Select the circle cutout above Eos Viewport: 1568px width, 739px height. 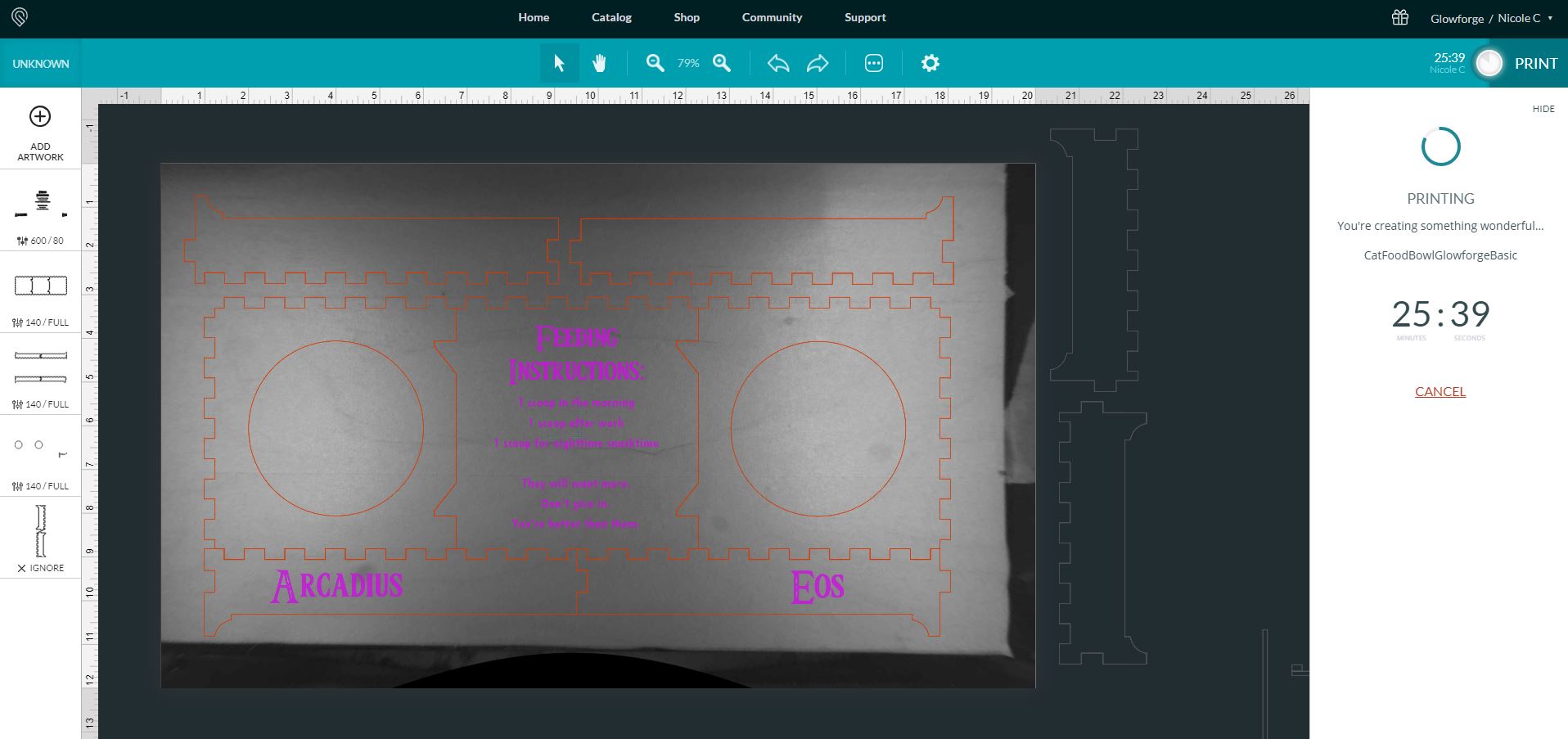point(818,428)
